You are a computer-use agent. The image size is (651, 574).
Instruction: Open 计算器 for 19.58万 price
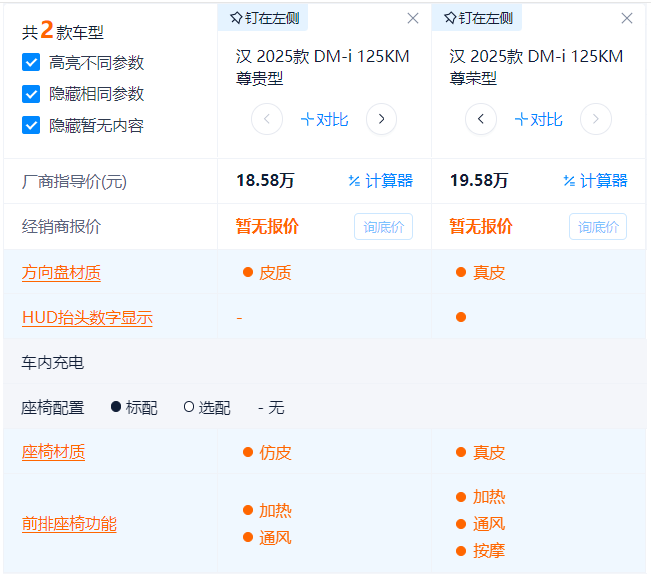(x=595, y=181)
